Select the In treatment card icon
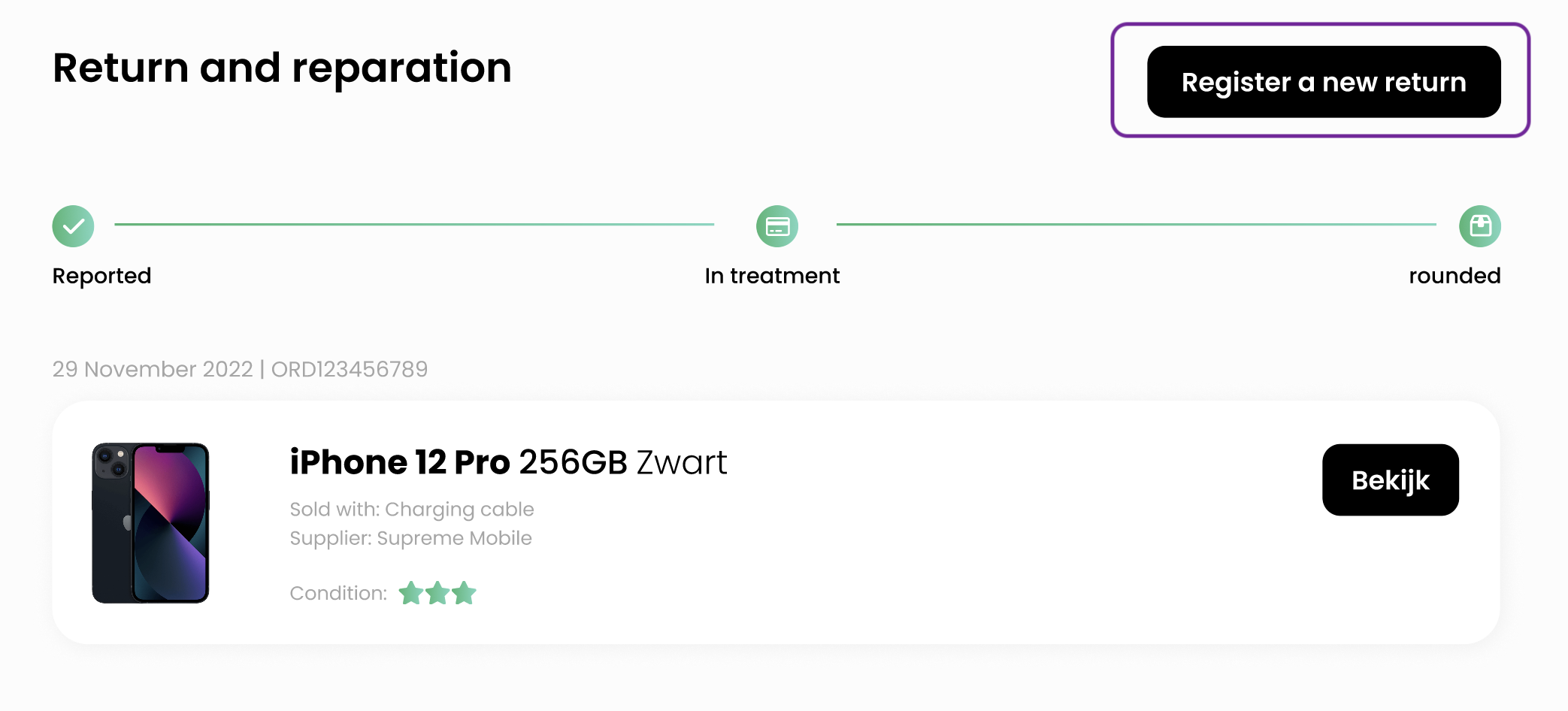1568x711 pixels. point(776,226)
